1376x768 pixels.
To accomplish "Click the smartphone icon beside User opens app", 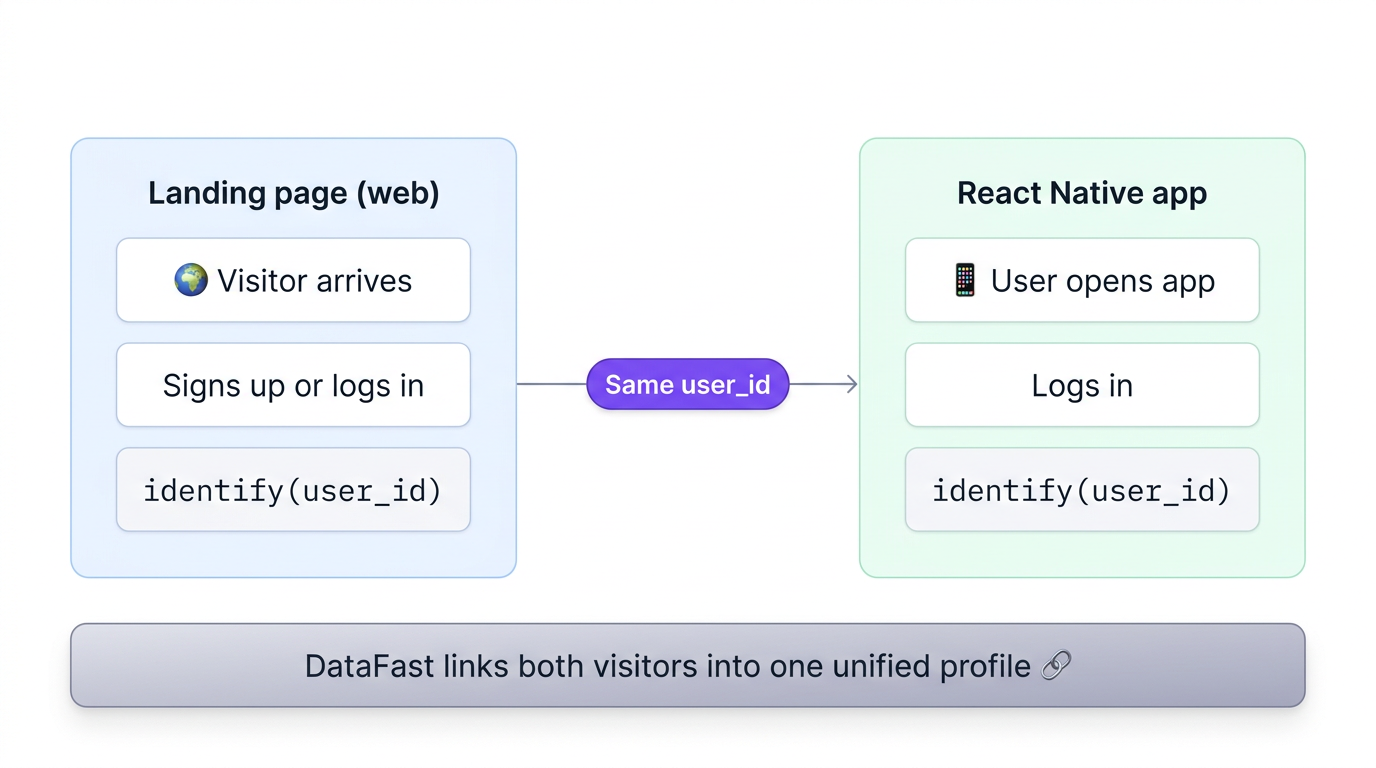I will pos(965,280).
